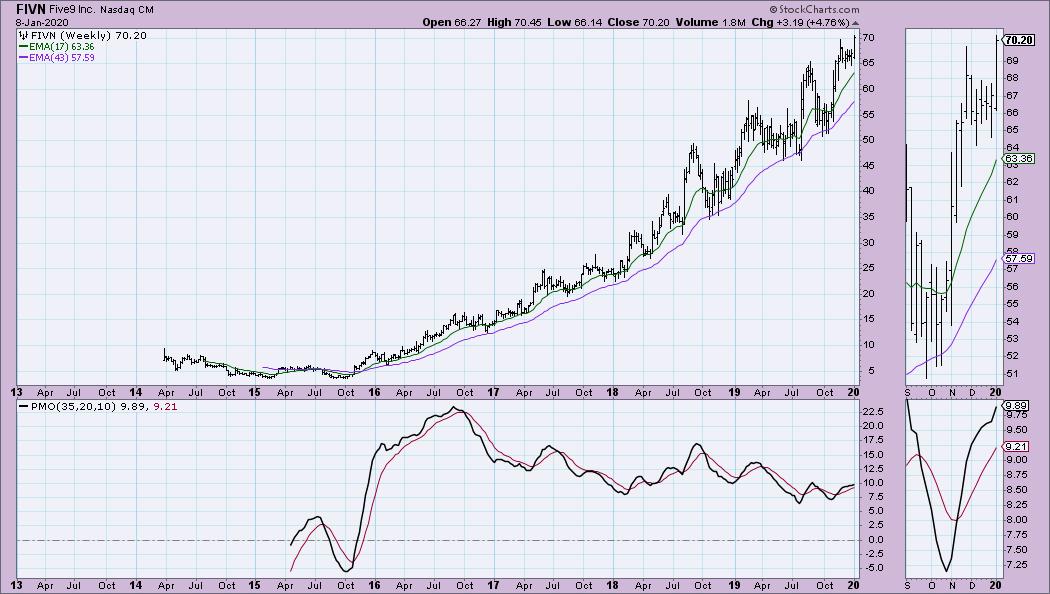Screen dimensions: 1050x594
Task: Click the Chg +3.19 (+4.76%) value
Action: [x=800, y=22]
